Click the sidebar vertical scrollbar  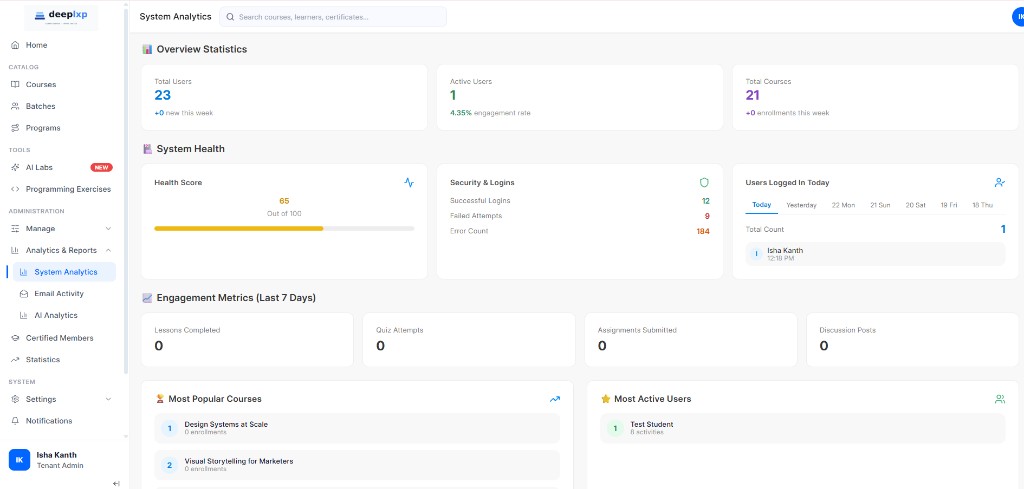pos(125,193)
